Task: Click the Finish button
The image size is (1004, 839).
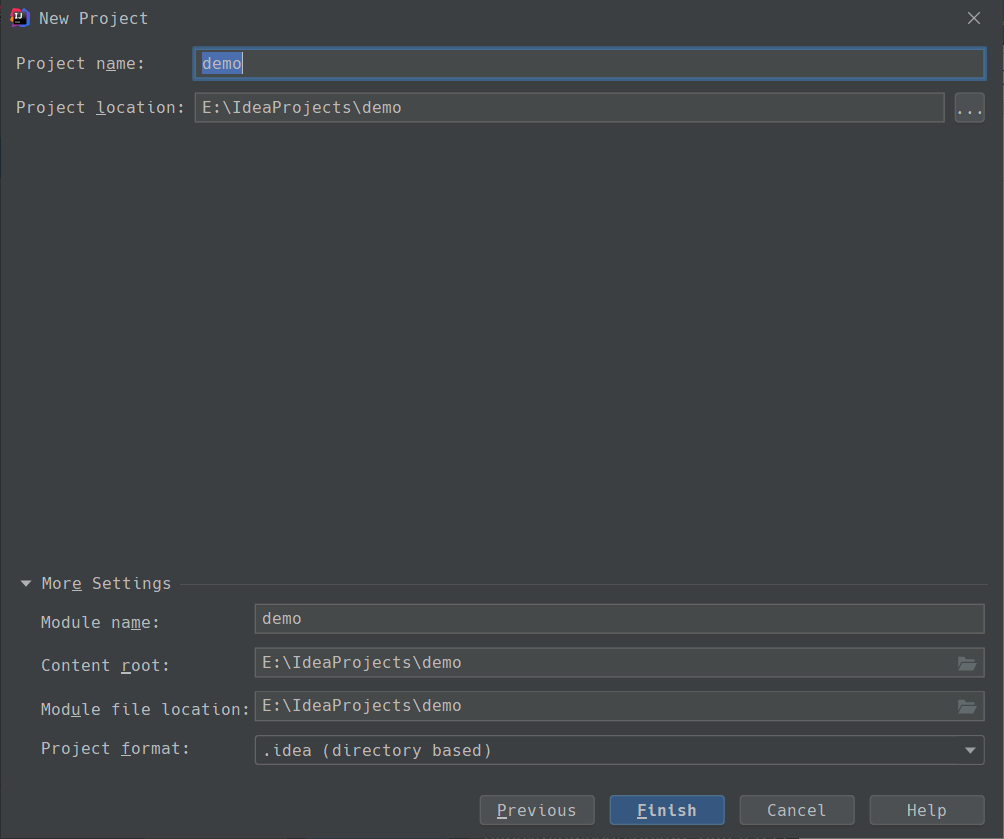Action: 667,810
